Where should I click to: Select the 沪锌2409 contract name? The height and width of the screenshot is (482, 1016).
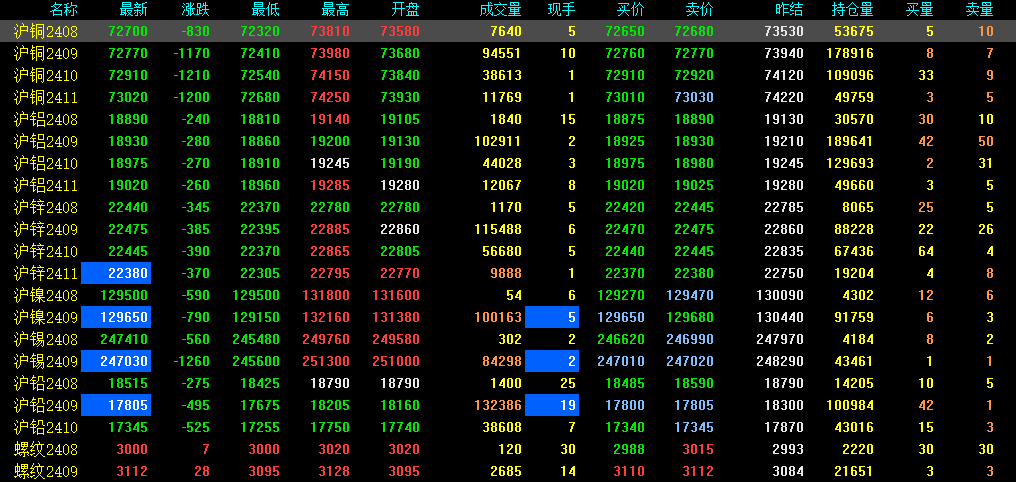tap(45, 229)
